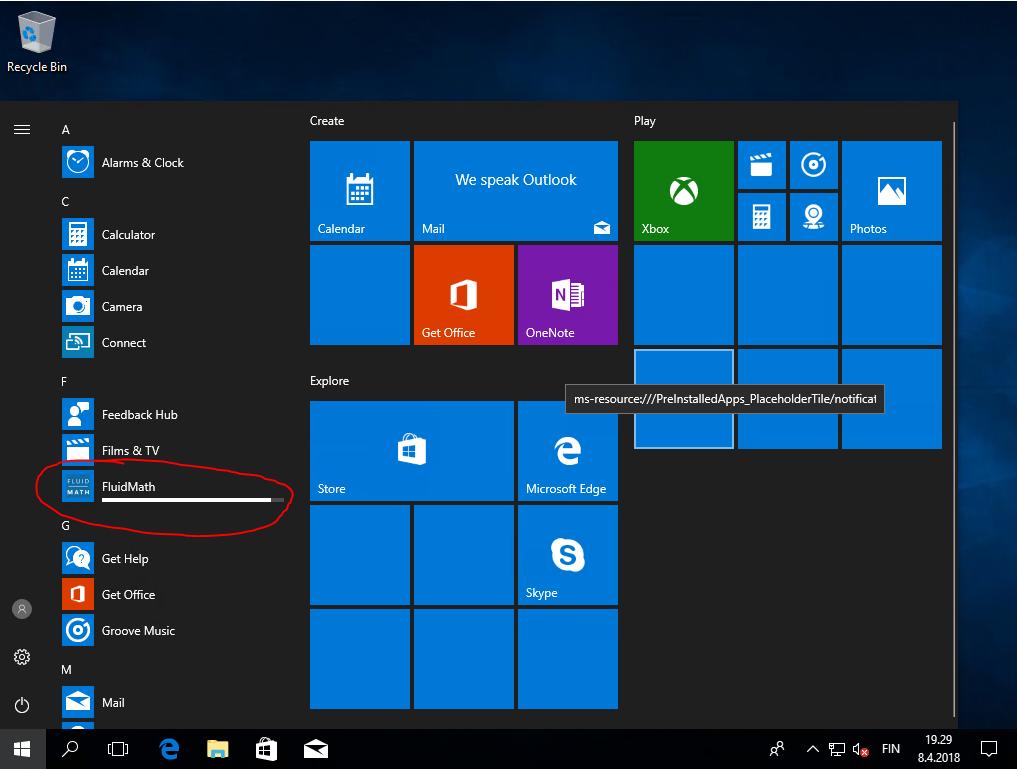
Task: Click the Start button on the taskbar
Action: (22, 750)
